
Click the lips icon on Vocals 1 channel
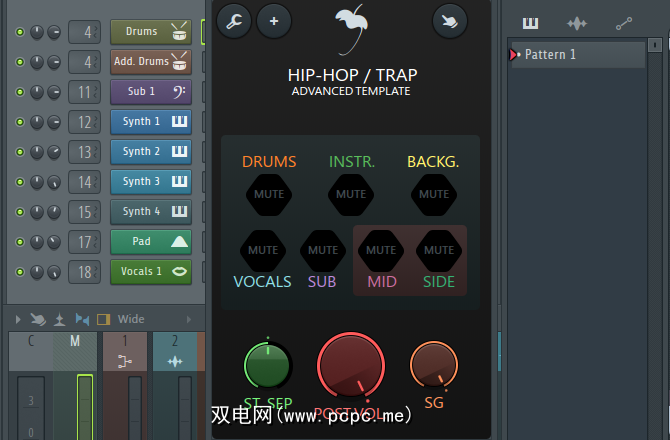tap(179, 271)
